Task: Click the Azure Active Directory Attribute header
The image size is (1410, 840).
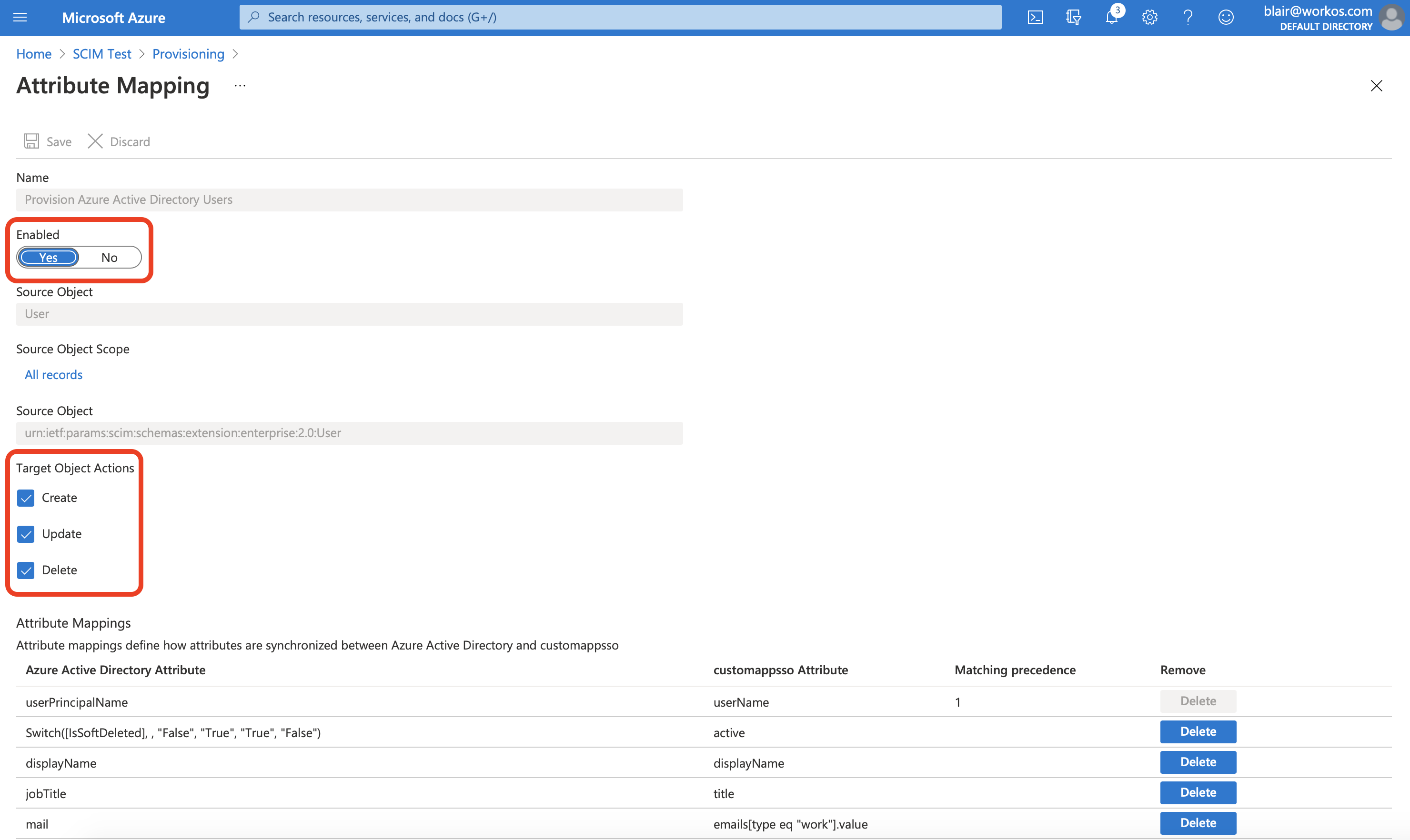Action: [x=116, y=670]
